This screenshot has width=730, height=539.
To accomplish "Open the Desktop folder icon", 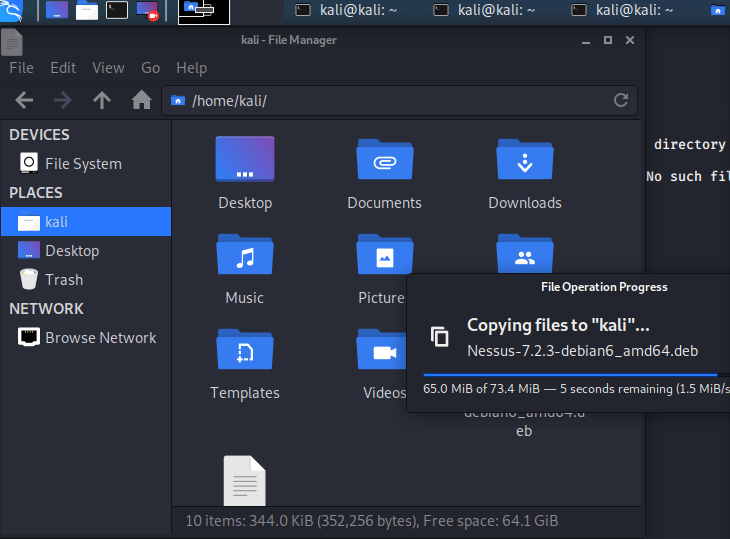I will click(244, 160).
